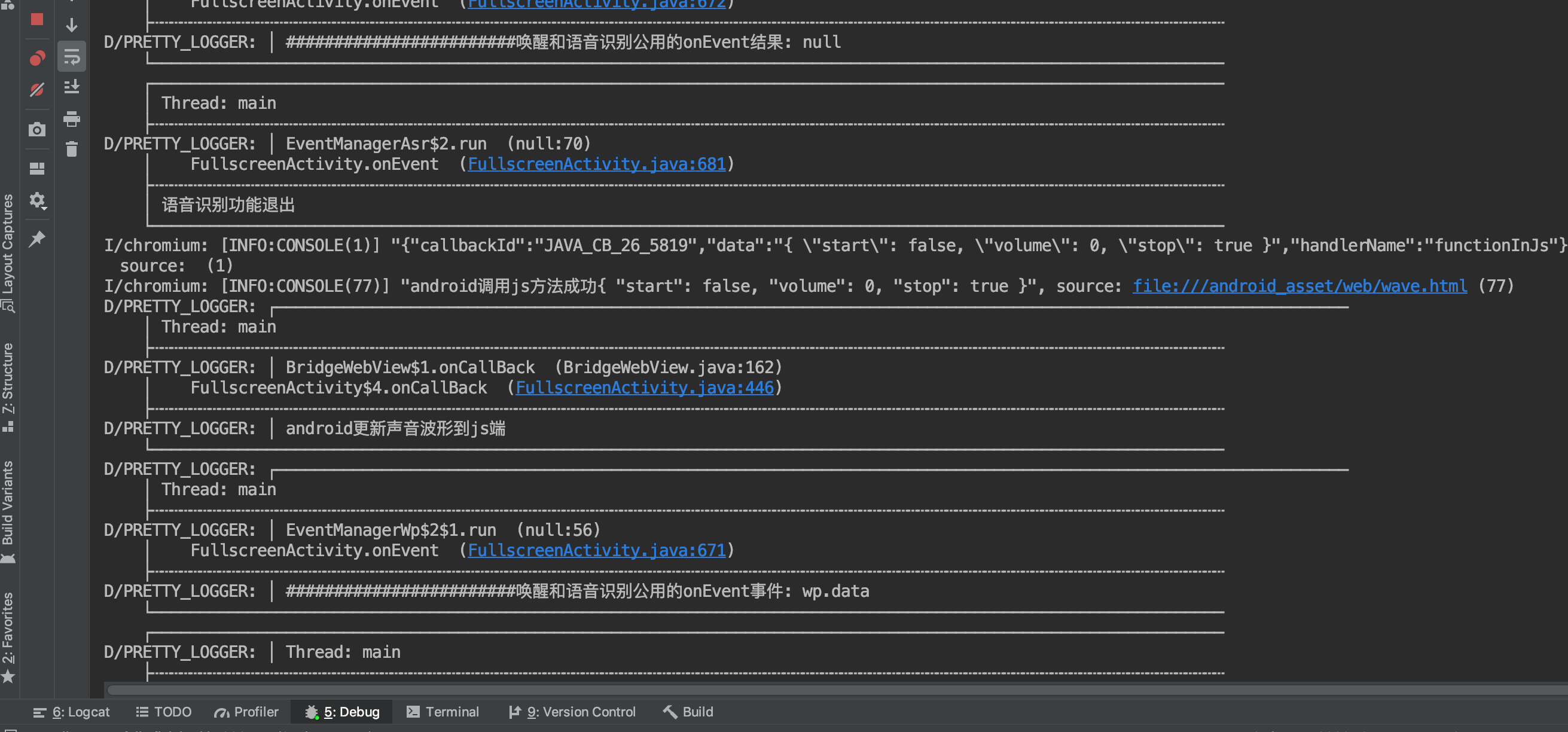Select the 5: Debug tab

[342, 711]
